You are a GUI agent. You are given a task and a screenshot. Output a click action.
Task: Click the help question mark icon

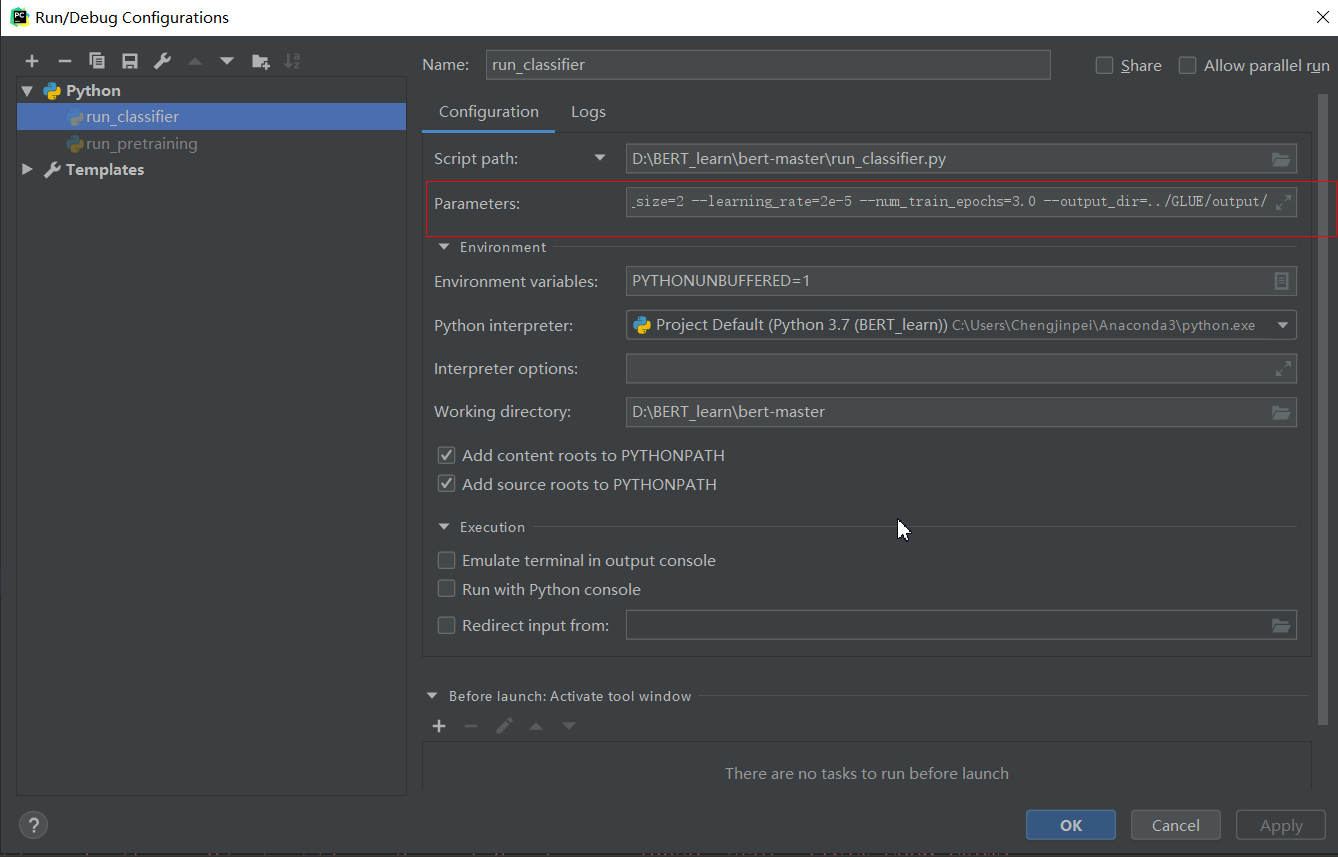[x=33, y=825]
